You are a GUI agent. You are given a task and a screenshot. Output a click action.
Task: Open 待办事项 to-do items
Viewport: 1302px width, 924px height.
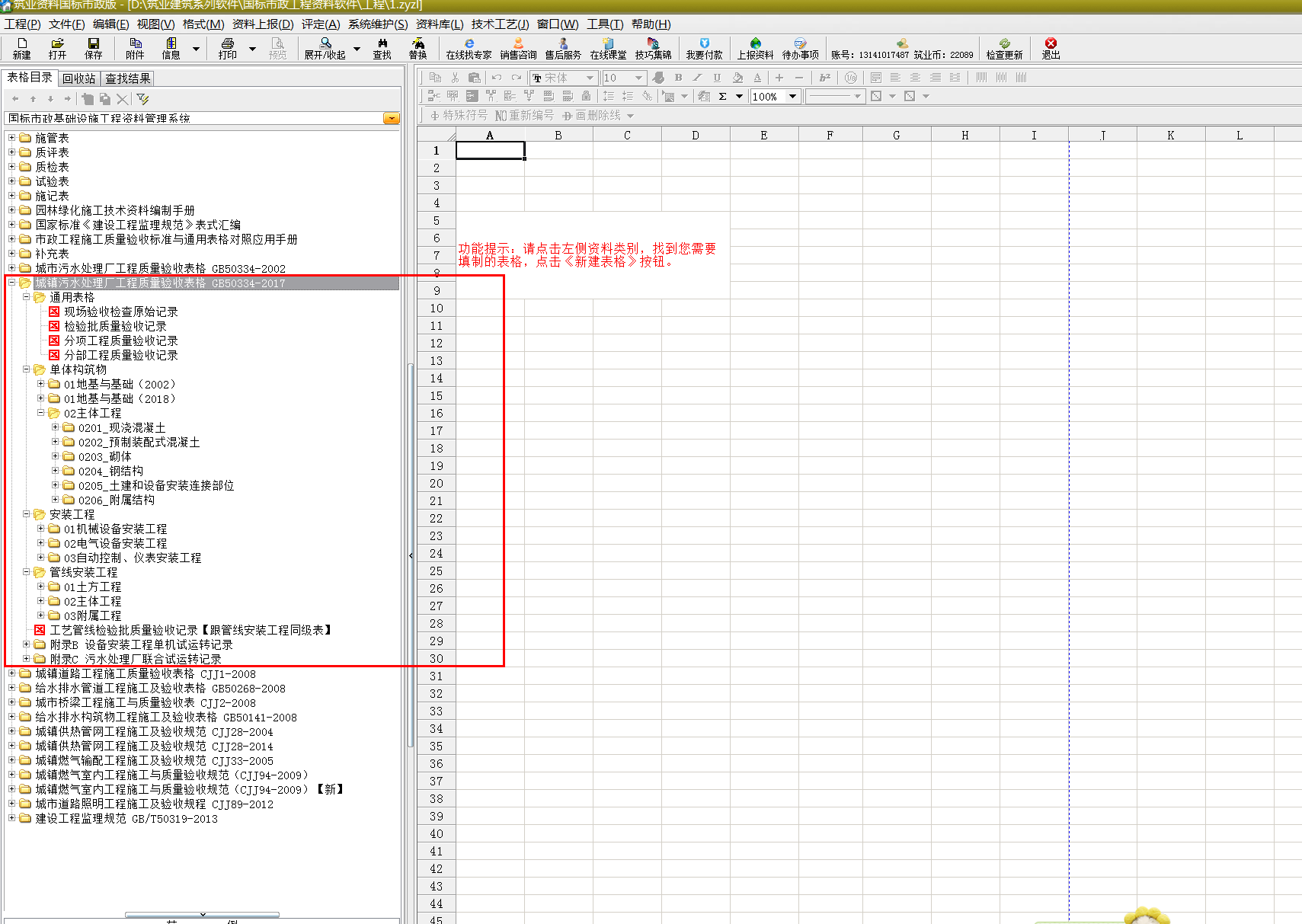click(800, 48)
